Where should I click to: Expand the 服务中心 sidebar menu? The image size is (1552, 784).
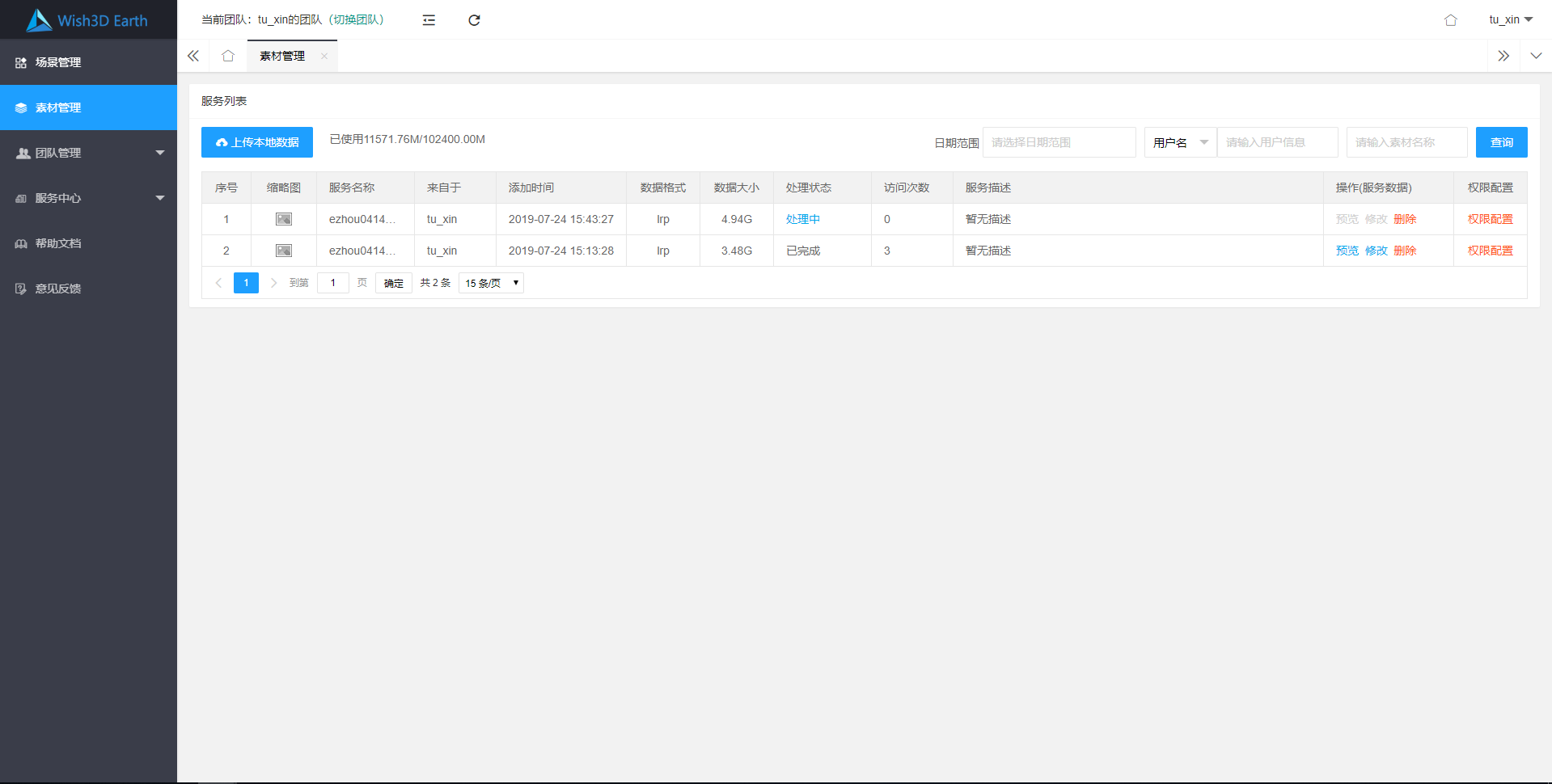[x=88, y=198]
